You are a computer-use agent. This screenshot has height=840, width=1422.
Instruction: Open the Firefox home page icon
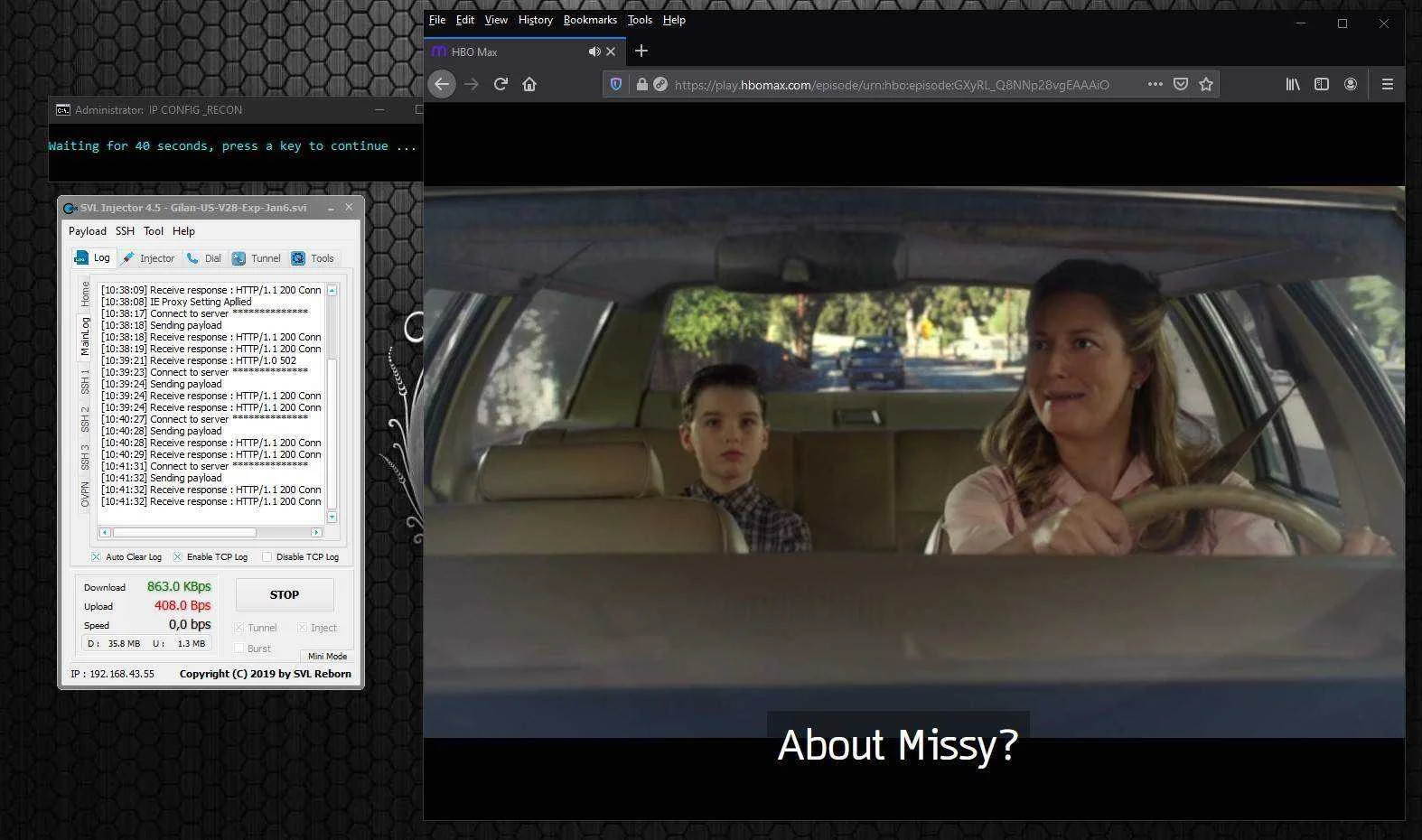529,84
